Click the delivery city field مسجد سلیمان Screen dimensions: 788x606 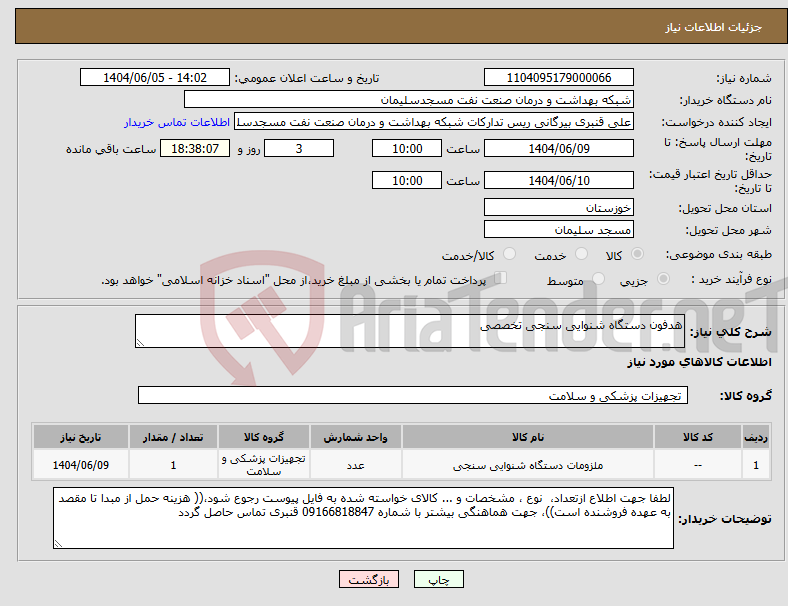click(558, 229)
